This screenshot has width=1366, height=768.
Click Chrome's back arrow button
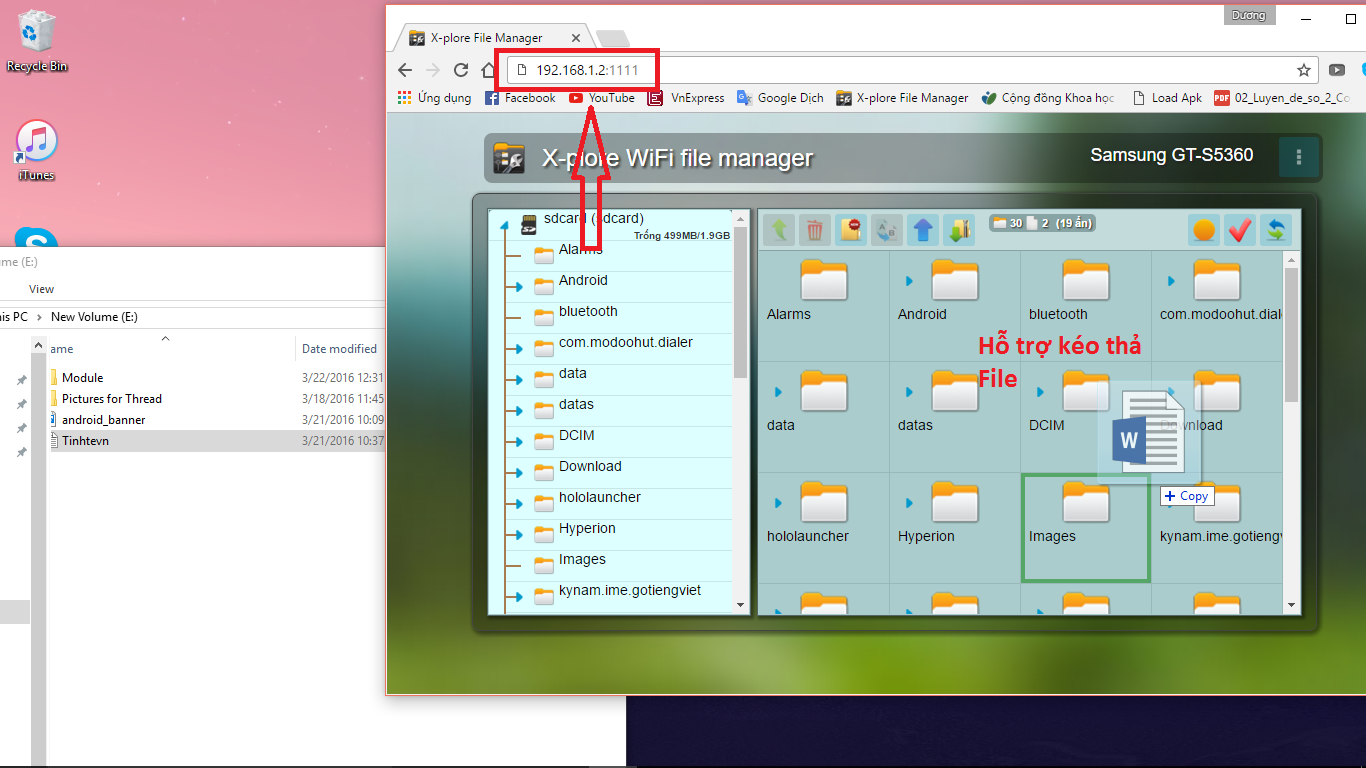click(x=405, y=70)
